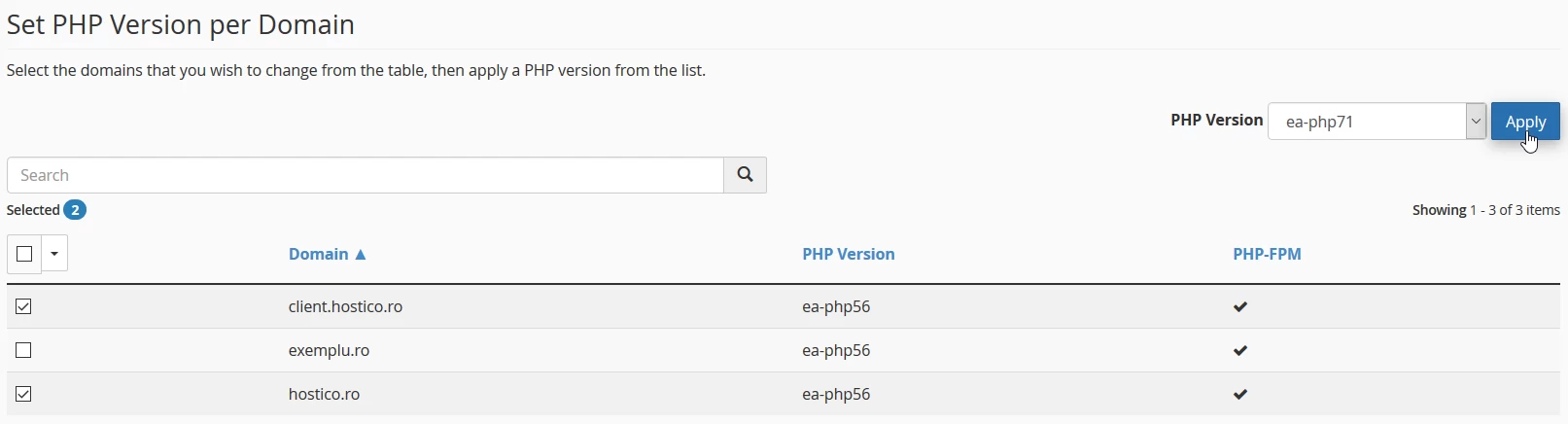
Task: Uncheck the client.hostico.ro checkbox
Action: [24, 306]
